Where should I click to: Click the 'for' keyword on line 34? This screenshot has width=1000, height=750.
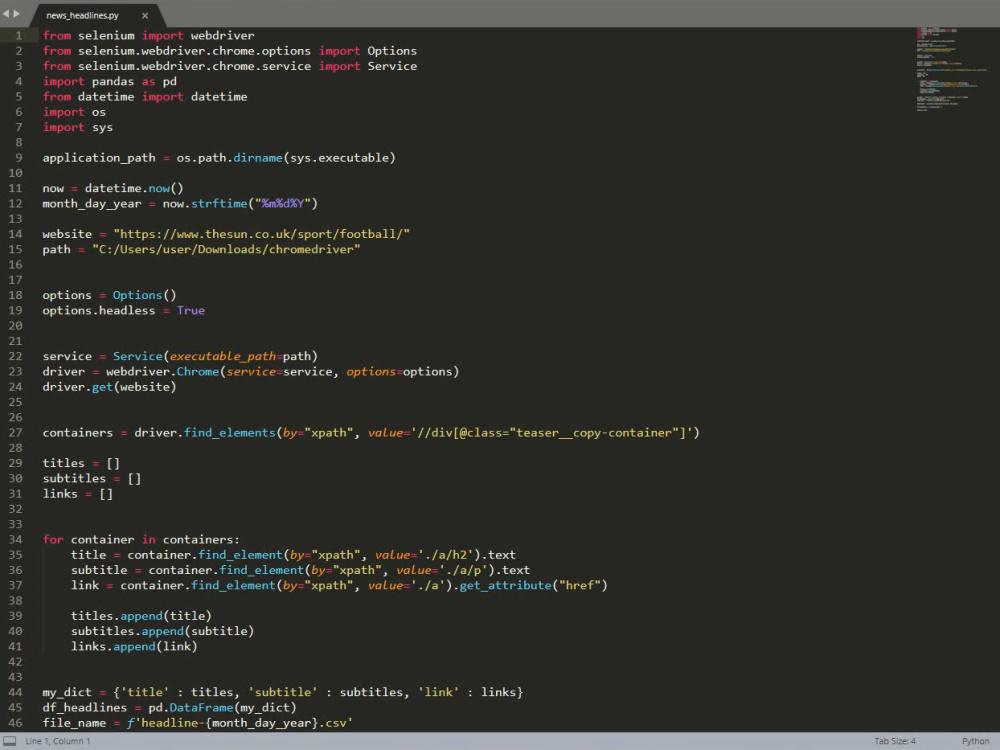pyautogui.click(x=53, y=540)
